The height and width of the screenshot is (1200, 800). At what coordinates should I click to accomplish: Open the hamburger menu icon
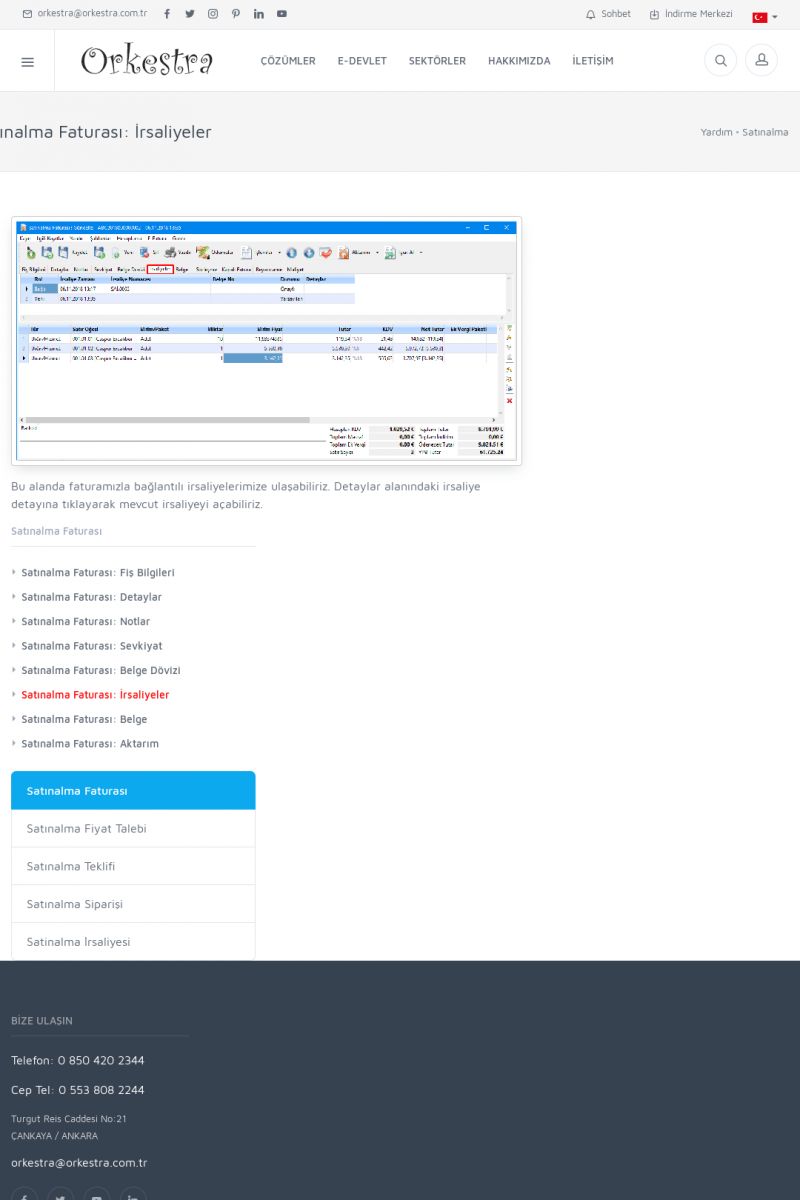(27, 62)
